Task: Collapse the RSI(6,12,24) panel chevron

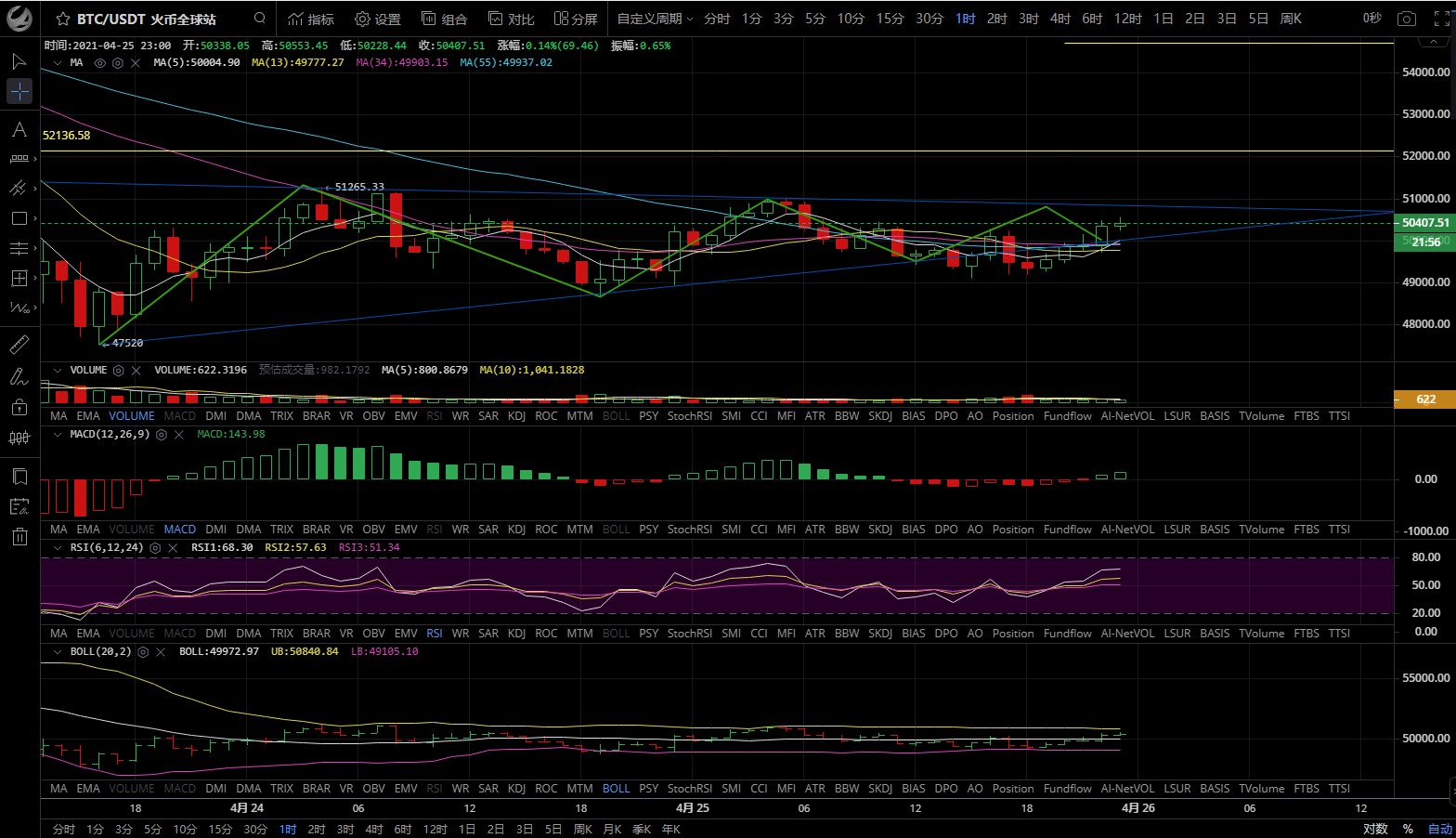Action: click(58, 548)
